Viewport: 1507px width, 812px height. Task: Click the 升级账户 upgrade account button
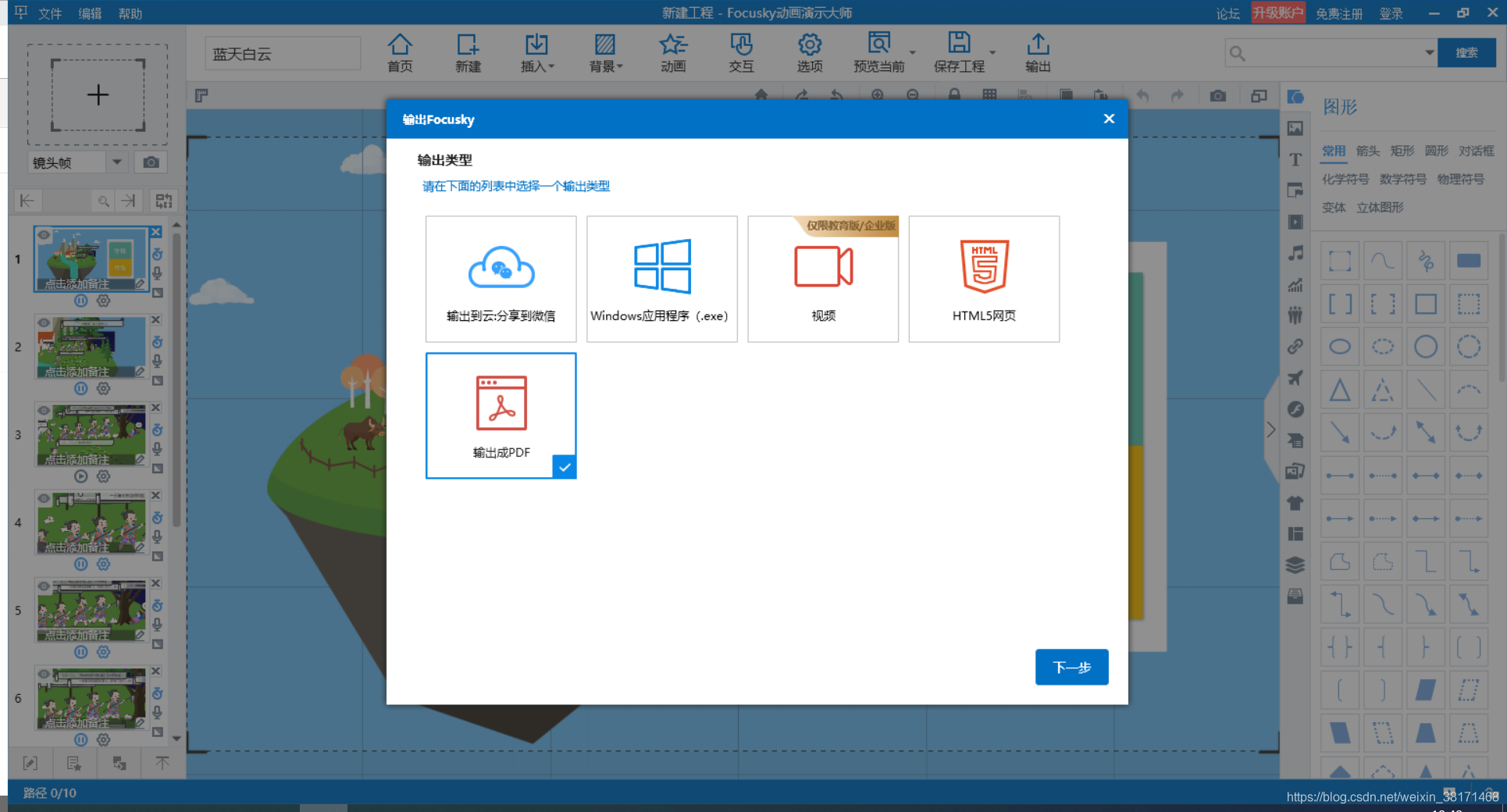pos(1278,12)
